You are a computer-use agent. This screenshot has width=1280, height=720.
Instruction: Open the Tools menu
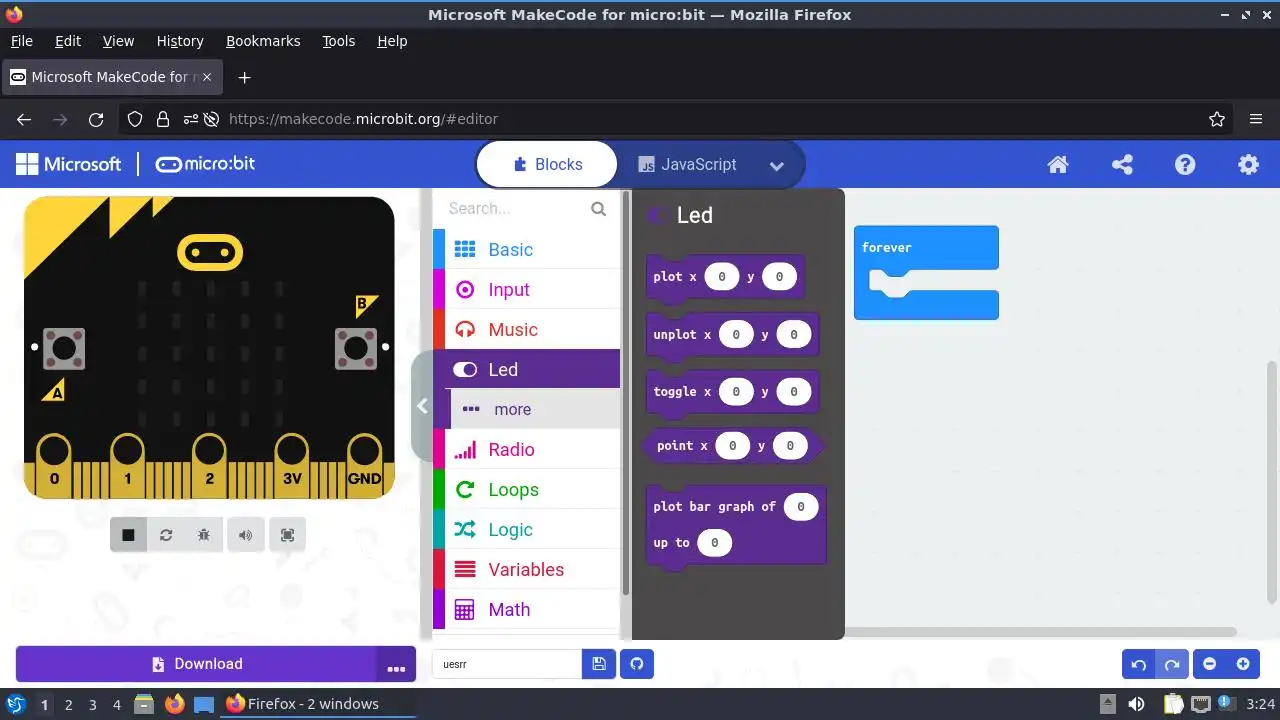tap(339, 41)
